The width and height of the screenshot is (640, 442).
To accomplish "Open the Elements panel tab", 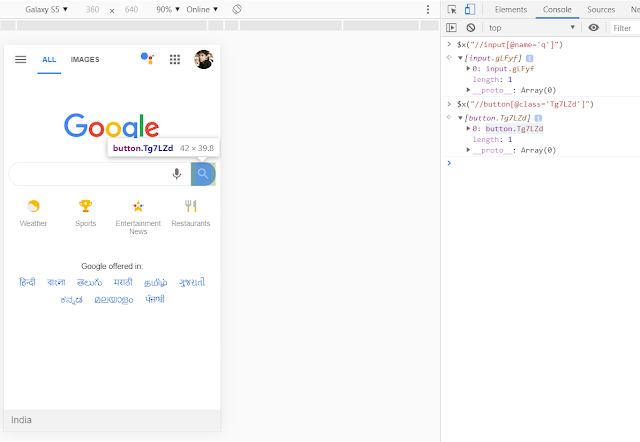I will 511,9.
